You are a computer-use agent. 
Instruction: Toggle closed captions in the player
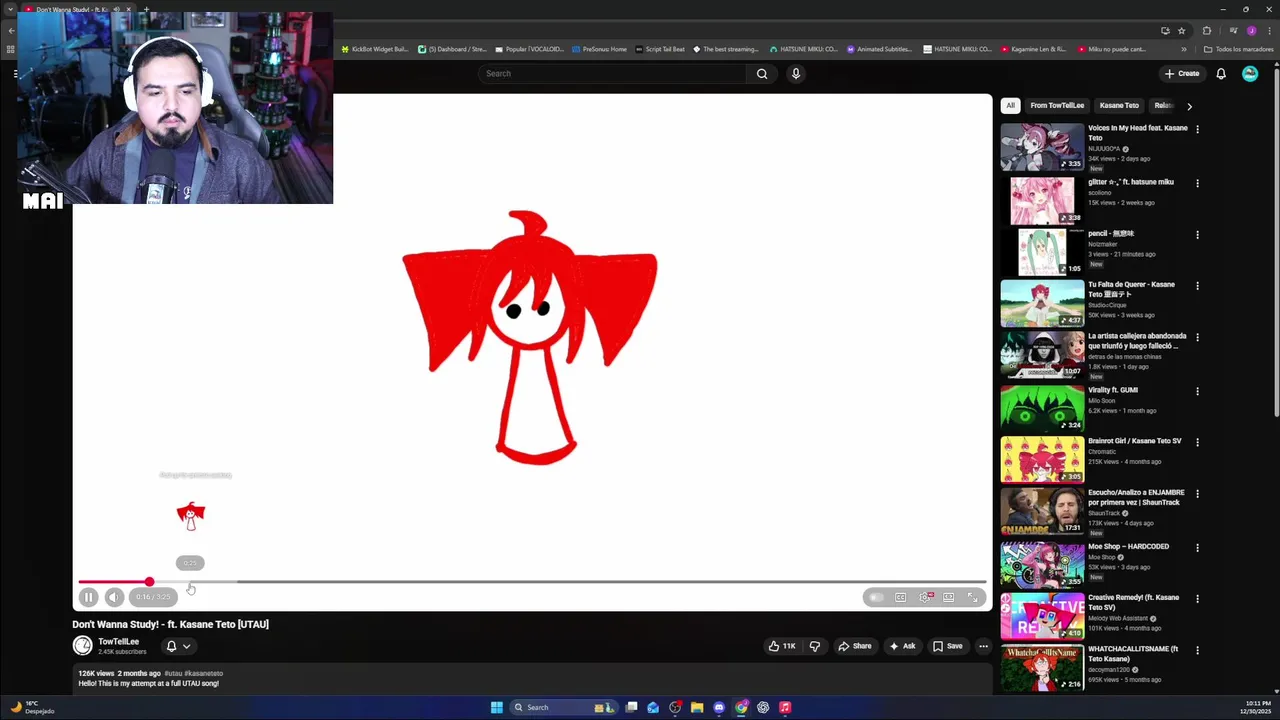pos(901,597)
